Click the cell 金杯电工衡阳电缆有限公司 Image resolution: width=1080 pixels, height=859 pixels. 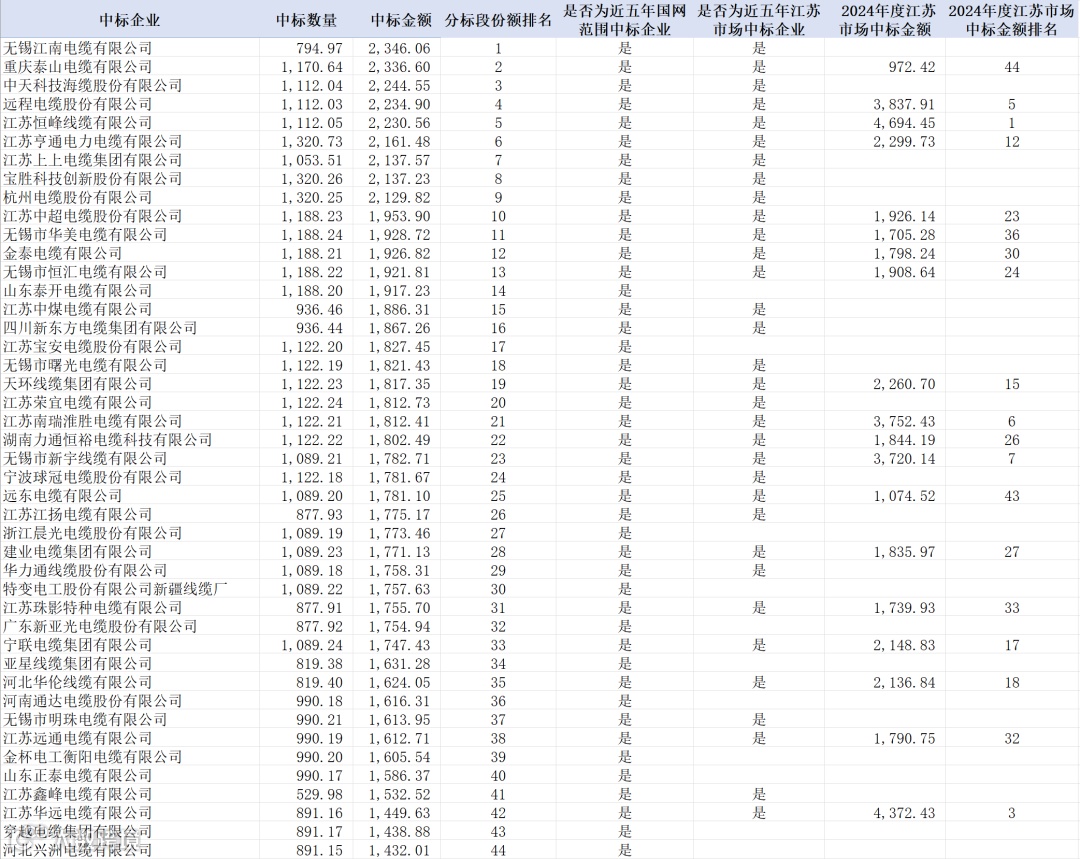click(93, 756)
